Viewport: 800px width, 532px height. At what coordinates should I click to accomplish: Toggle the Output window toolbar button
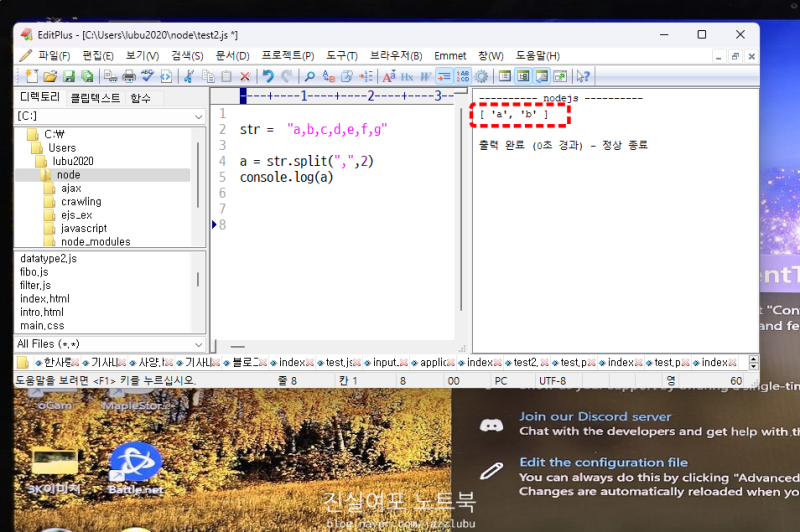pyautogui.click(x=542, y=77)
